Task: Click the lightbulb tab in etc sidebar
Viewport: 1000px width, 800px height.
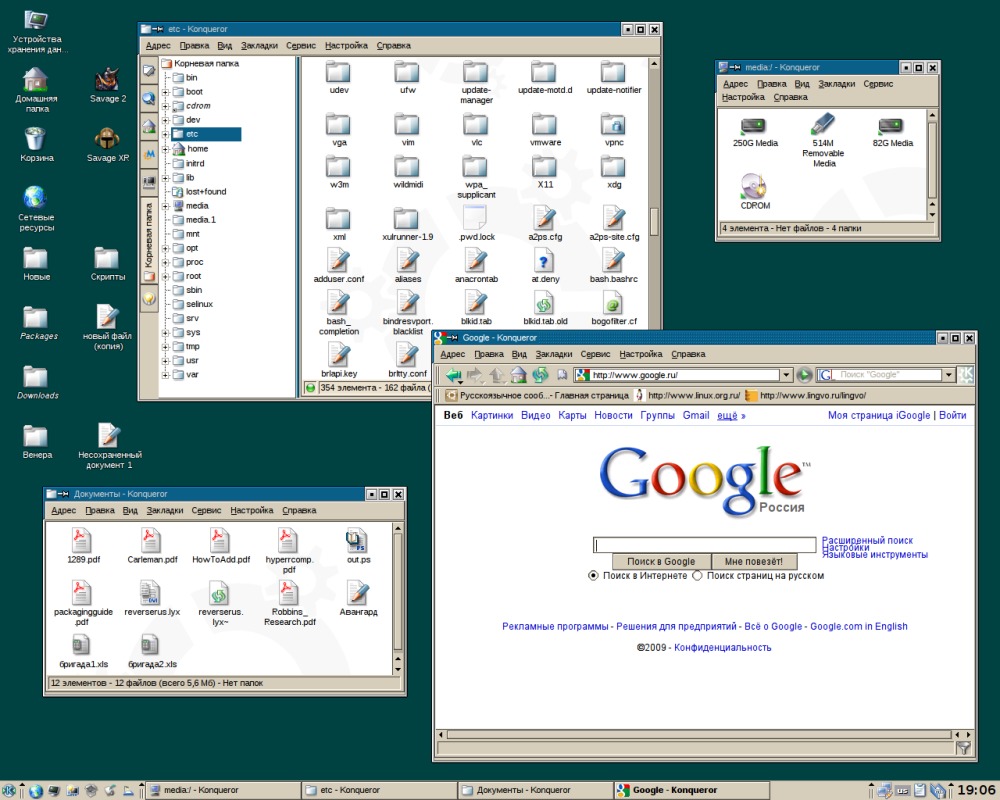Action: pos(149,298)
